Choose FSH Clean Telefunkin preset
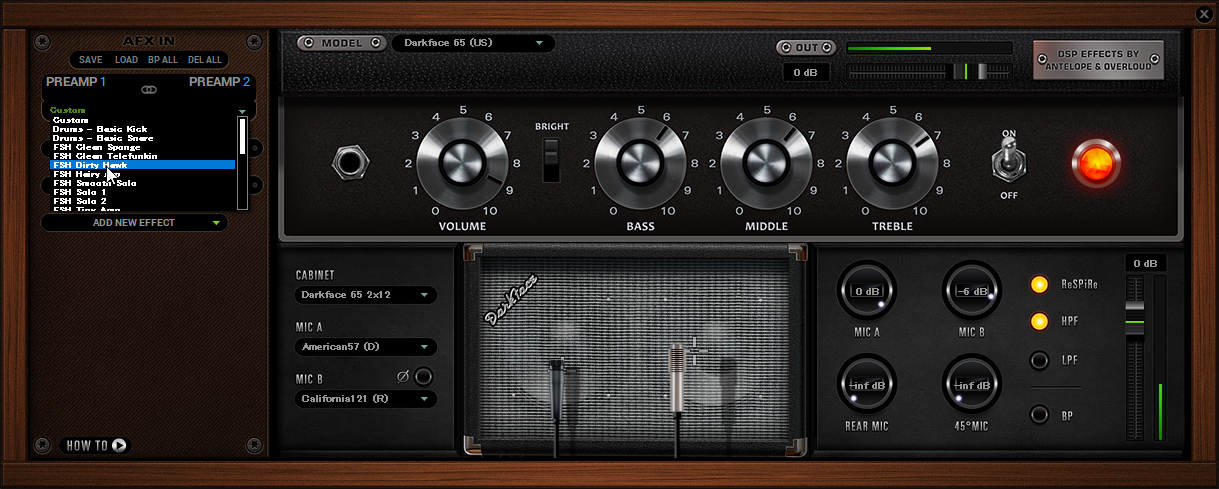Screen dimensions: 1219x489 pyautogui.click(x=144, y=156)
